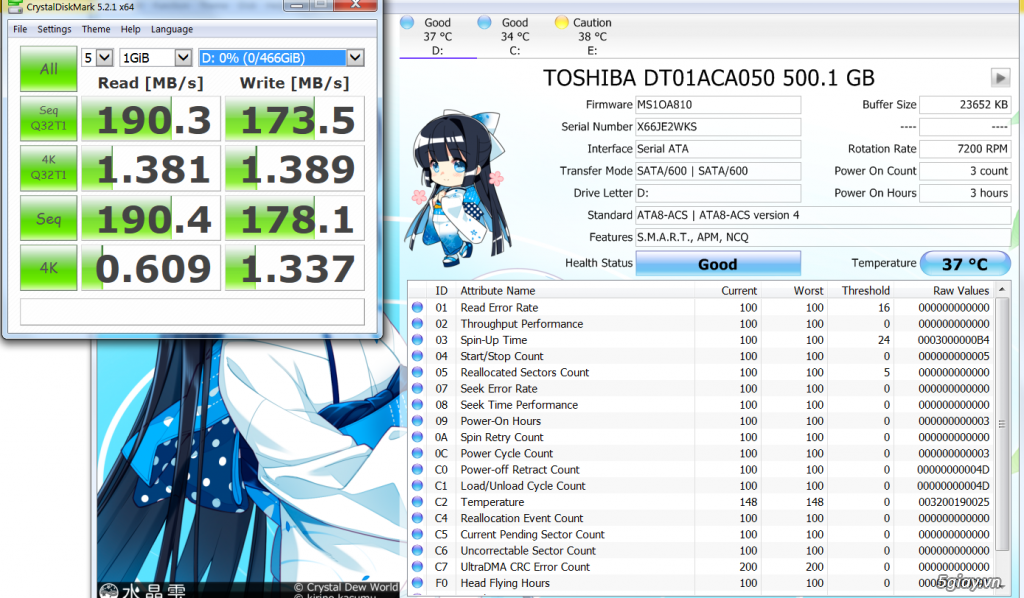Click the Read Error Rate status orb
1024x598 pixels.
coord(417,308)
